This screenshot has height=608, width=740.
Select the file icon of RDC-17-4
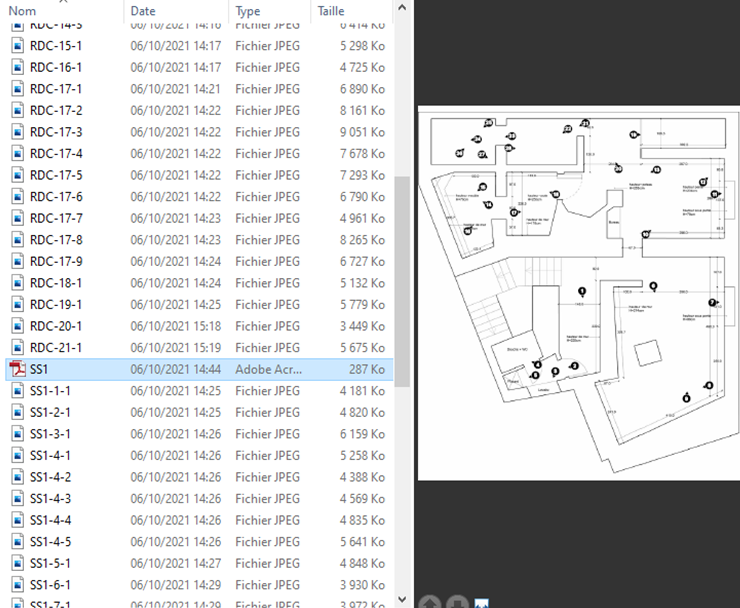(x=17, y=153)
